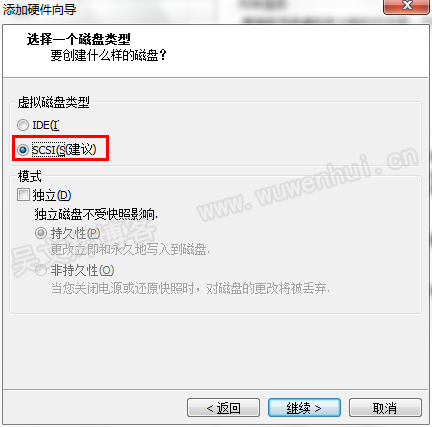432x427 pixels.
Task: Cancel the wizard with 取消 button
Action: [385, 408]
